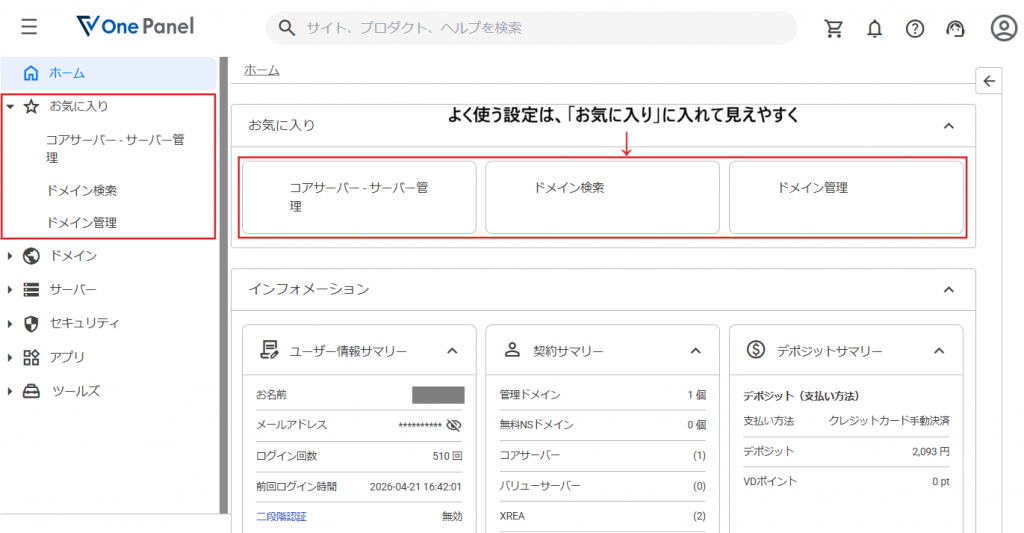Screen dimensions: 1024x533
Task: Click the デポジット 2,093 円 value
Action: click(931, 451)
